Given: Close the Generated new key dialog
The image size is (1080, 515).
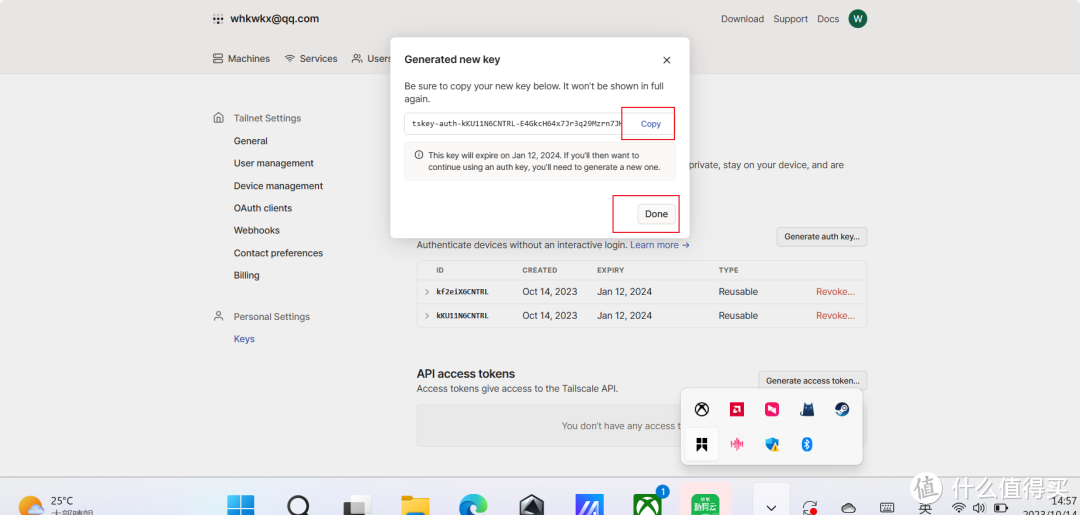Looking at the screenshot, I should pos(667,60).
